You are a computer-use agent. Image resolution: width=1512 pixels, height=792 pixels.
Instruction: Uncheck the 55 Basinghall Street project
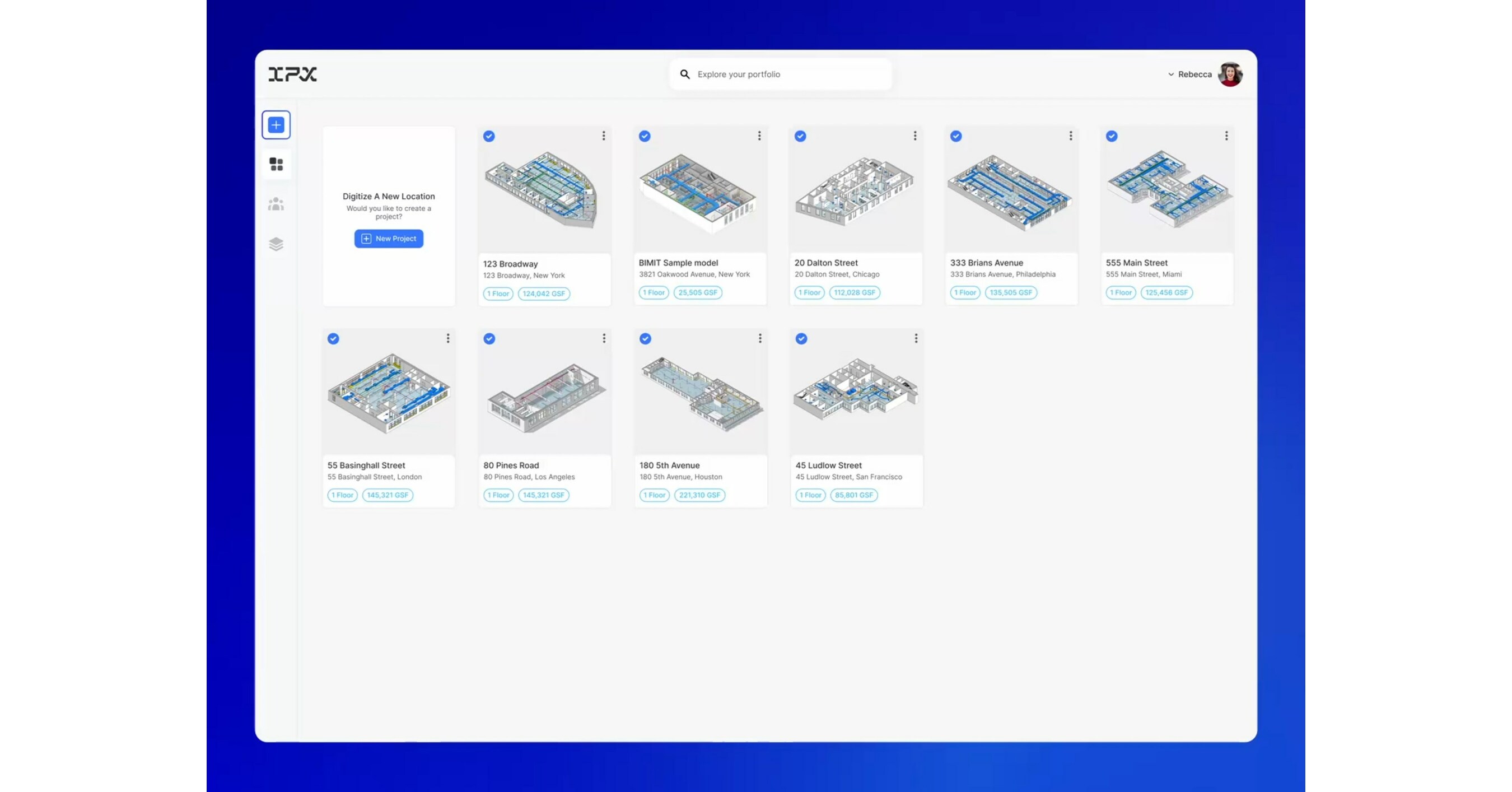pos(333,338)
